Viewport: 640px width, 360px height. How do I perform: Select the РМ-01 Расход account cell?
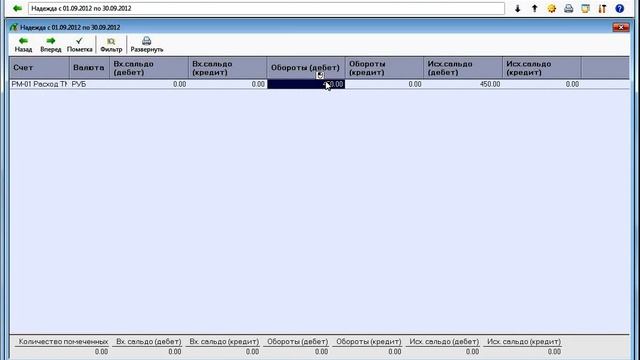click(x=40, y=84)
